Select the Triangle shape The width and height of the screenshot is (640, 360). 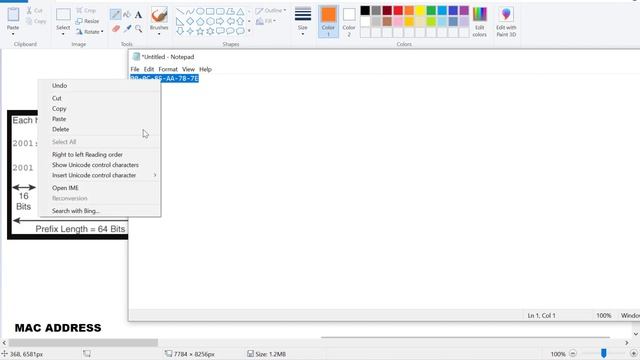(240, 11)
